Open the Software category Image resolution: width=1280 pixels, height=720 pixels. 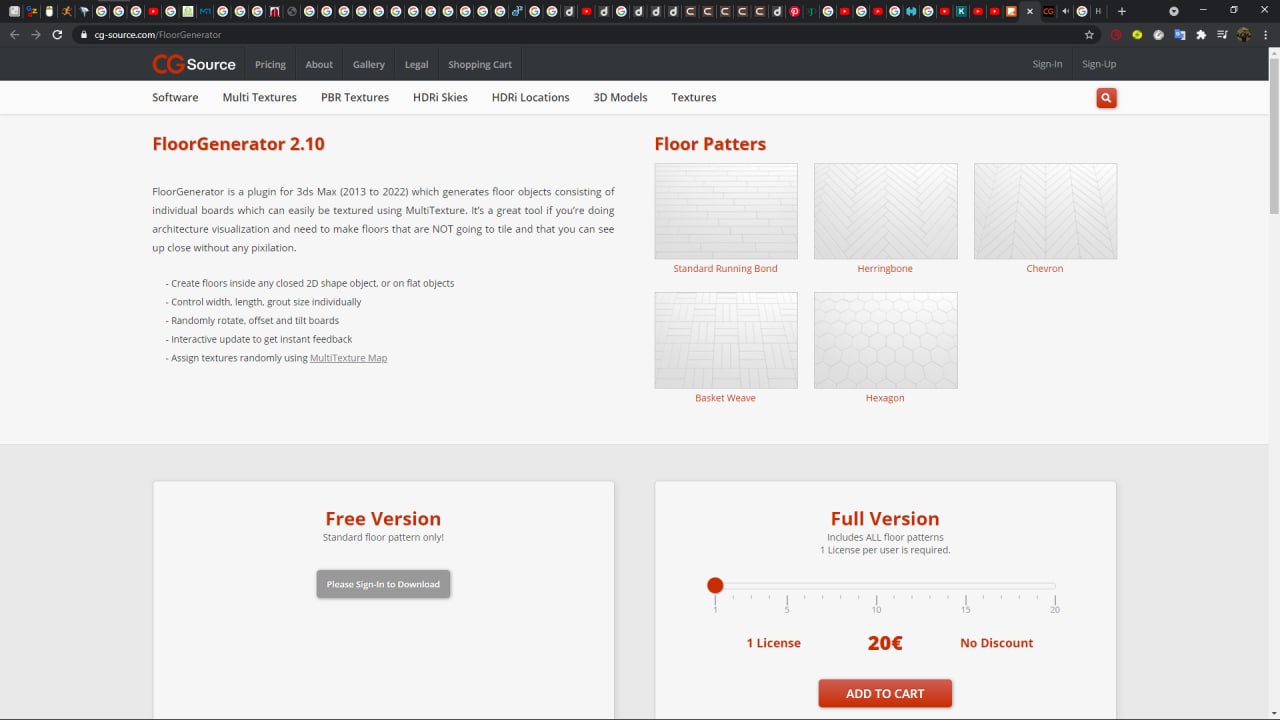175,97
